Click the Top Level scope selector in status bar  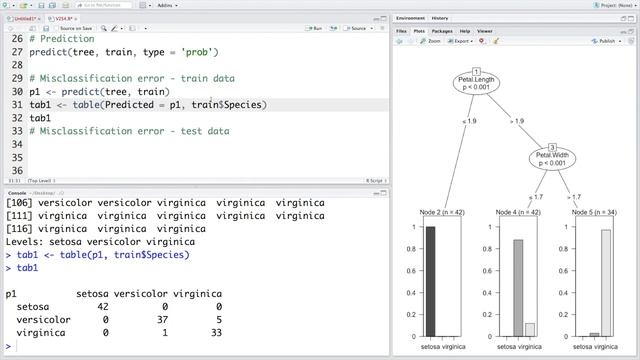tap(42, 180)
